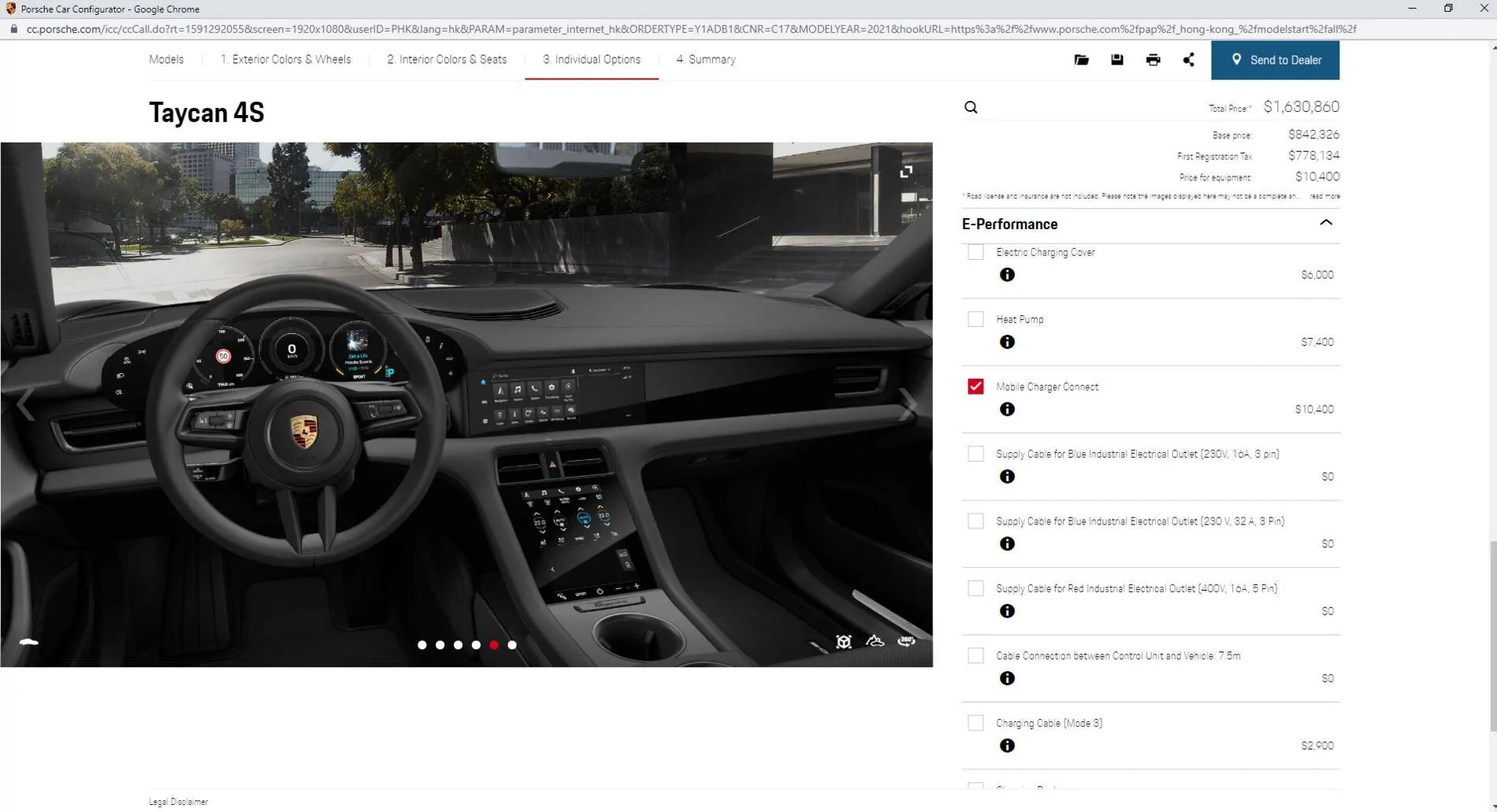Click the Total Price value $1,630,860
Viewport: 1497px width, 812px height.
click(x=1301, y=106)
